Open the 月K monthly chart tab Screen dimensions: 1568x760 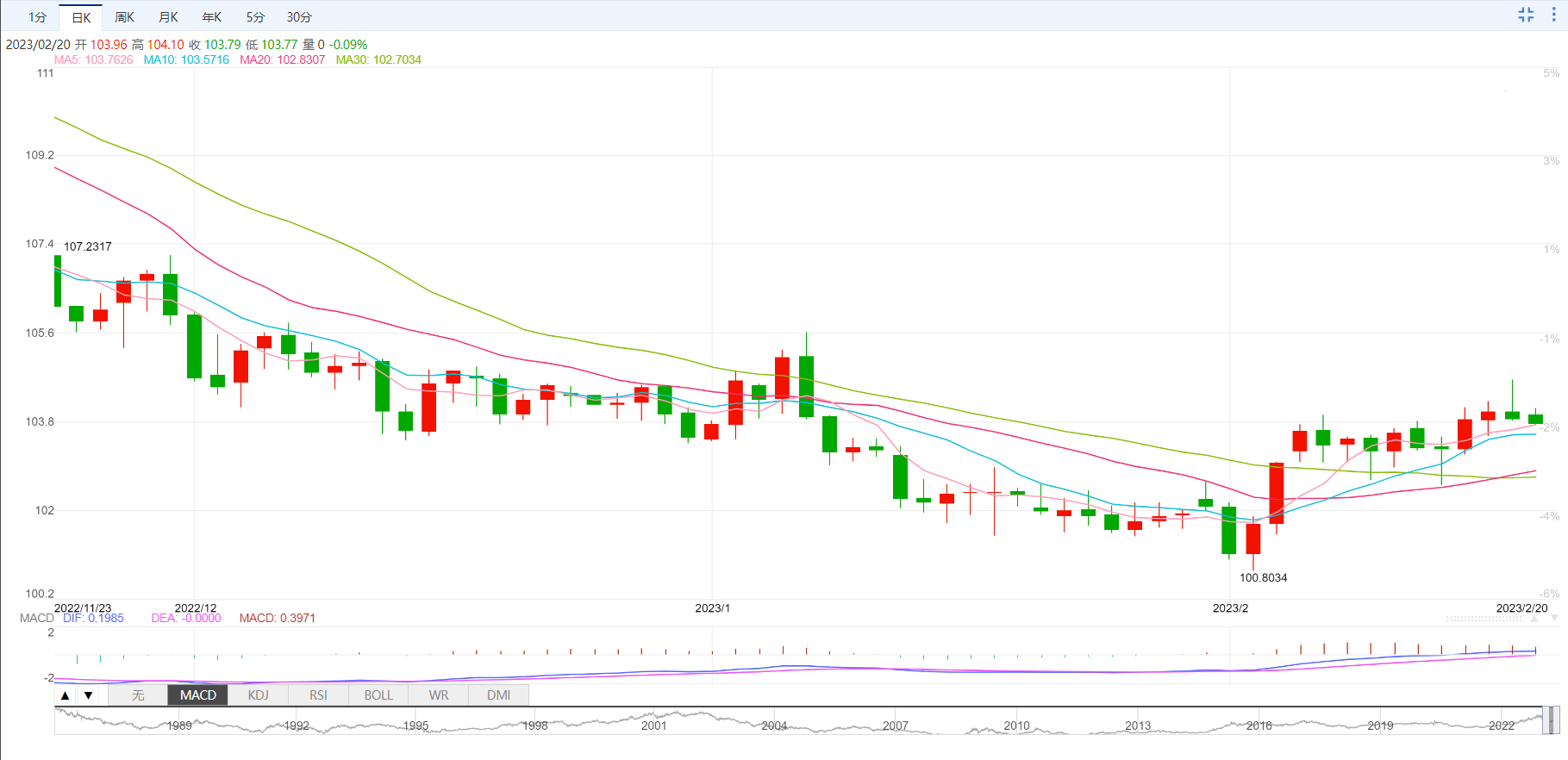168,17
